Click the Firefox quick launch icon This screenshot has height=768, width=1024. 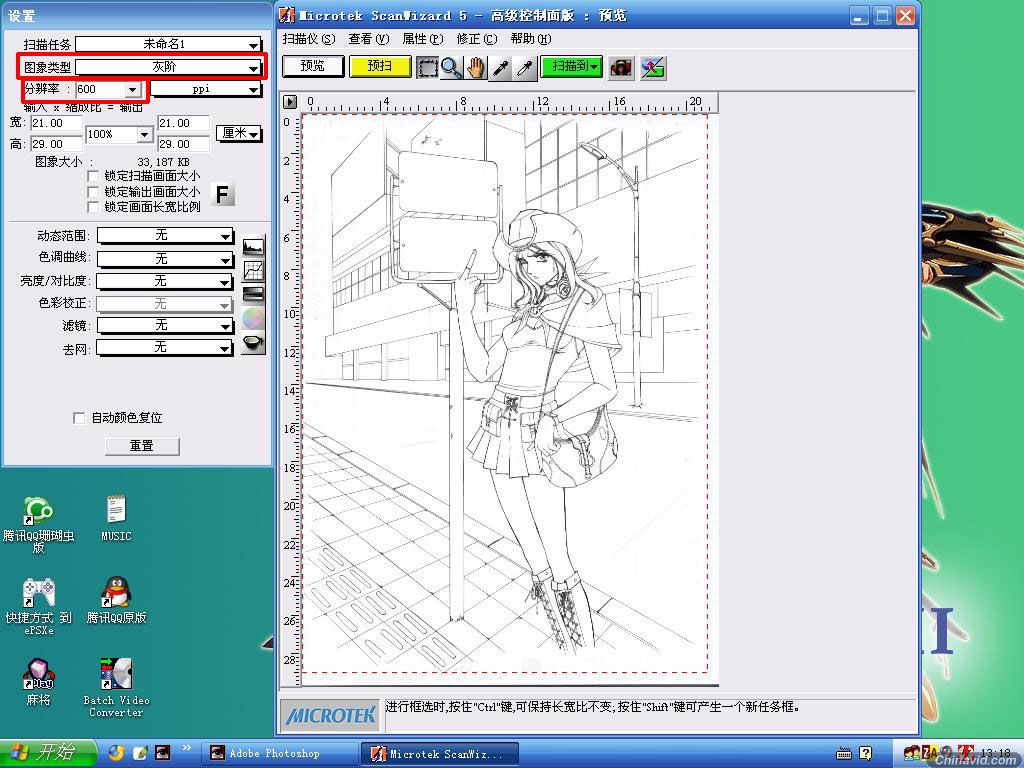[x=116, y=753]
